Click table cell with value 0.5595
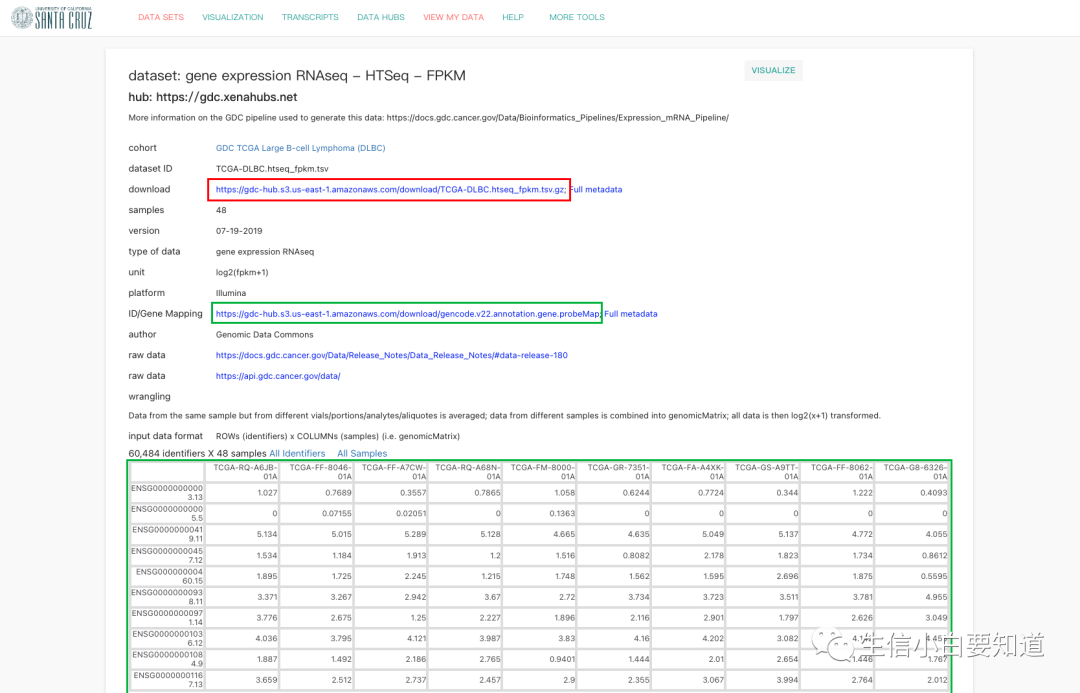Viewport: 1080px width, 693px height. tap(912, 576)
